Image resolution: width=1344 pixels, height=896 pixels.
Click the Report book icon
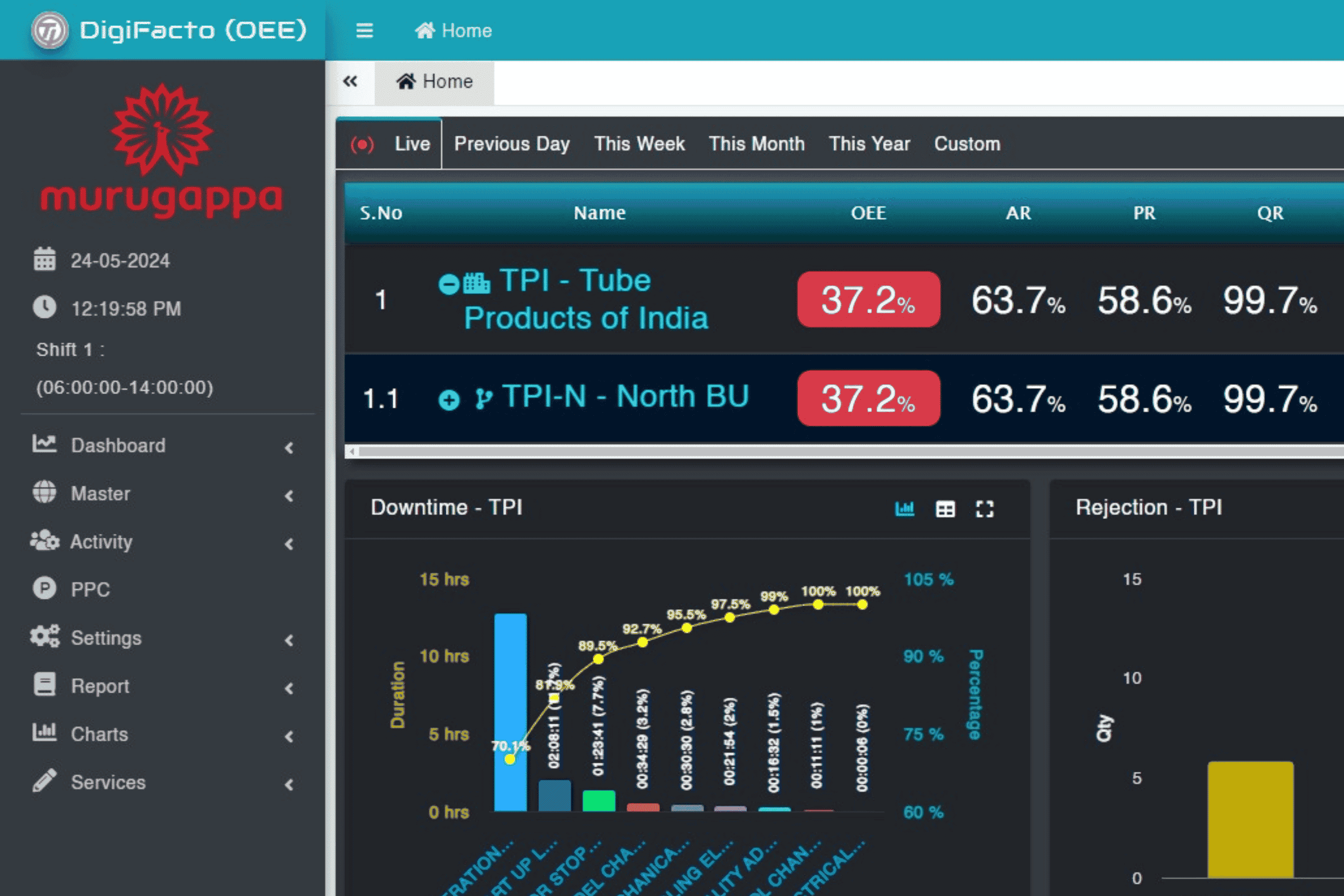click(x=44, y=685)
